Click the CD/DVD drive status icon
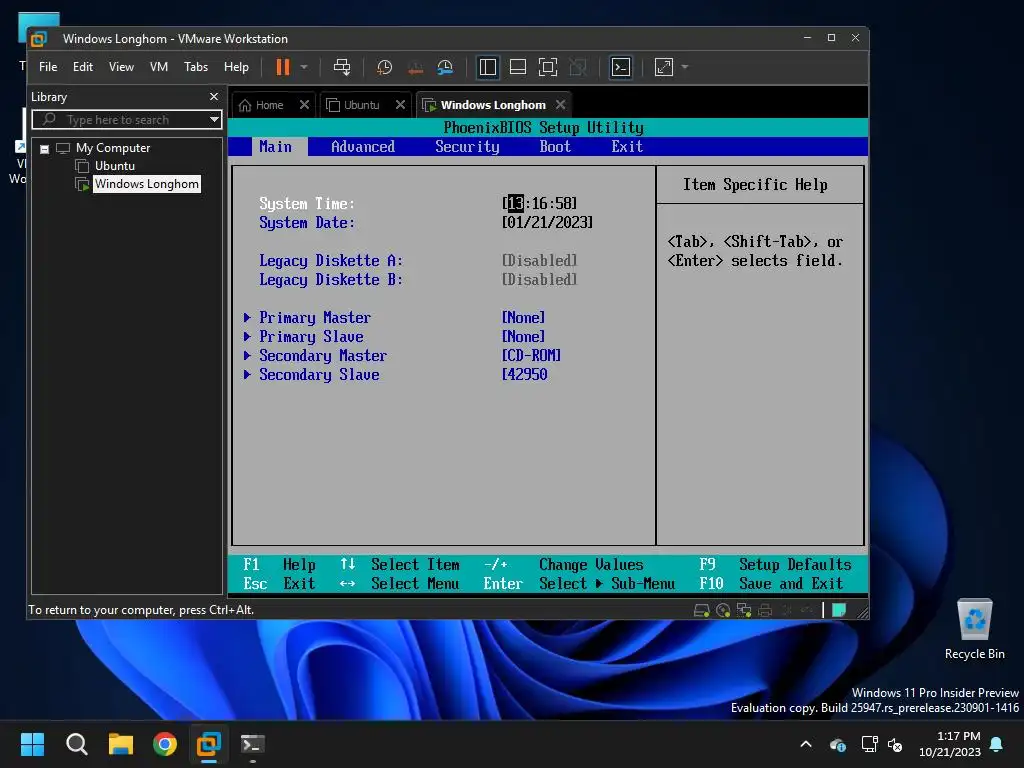 pyautogui.click(x=723, y=611)
